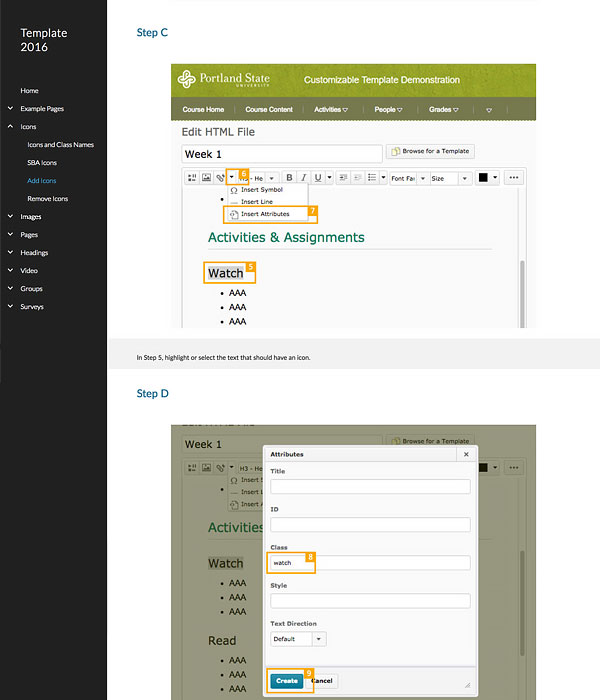Image resolution: width=600 pixels, height=700 pixels.
Task: Expand the Surveys sidebar section
Action: (10, 306)
